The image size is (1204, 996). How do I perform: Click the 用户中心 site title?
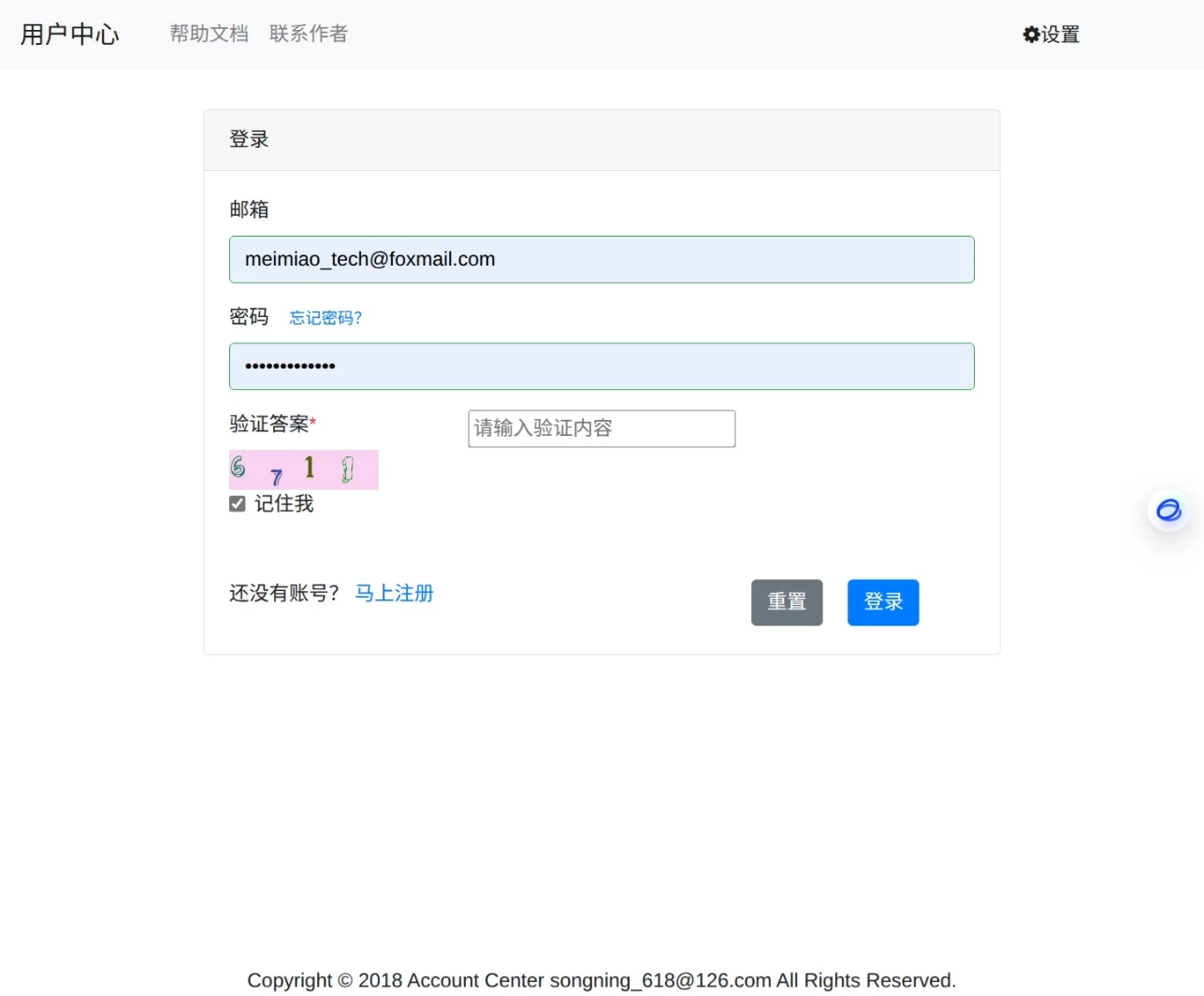tap(69, 35)
